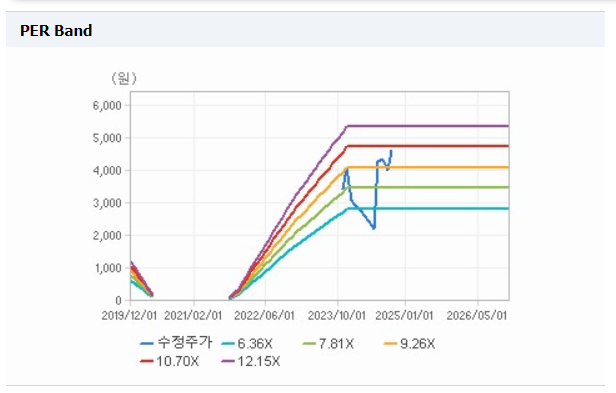The height and width of the screenshot is (393, 616).
Task: Click the 2023/10/01 x-axis label
Action: click(337, 316)
